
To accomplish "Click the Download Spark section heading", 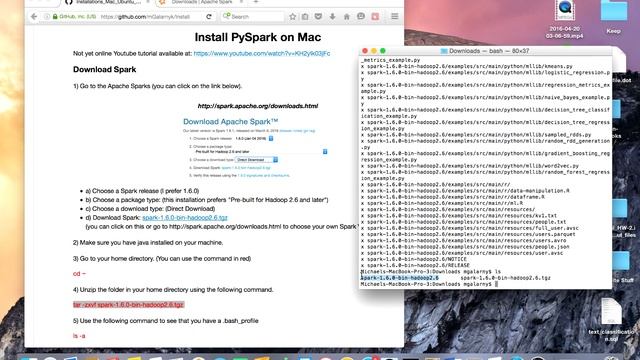I will click(104, 69).
